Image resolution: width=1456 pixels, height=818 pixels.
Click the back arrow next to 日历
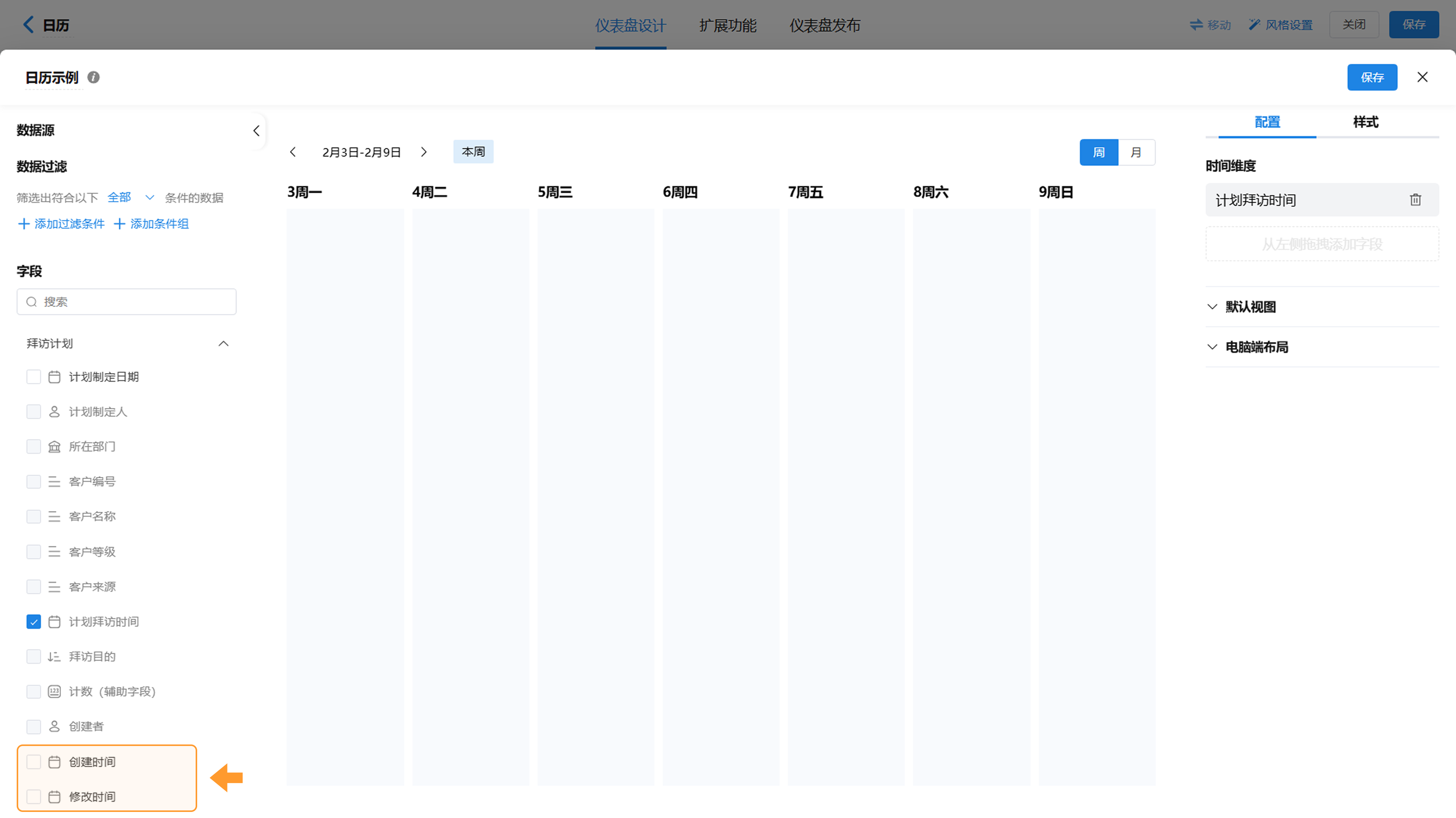28,24
